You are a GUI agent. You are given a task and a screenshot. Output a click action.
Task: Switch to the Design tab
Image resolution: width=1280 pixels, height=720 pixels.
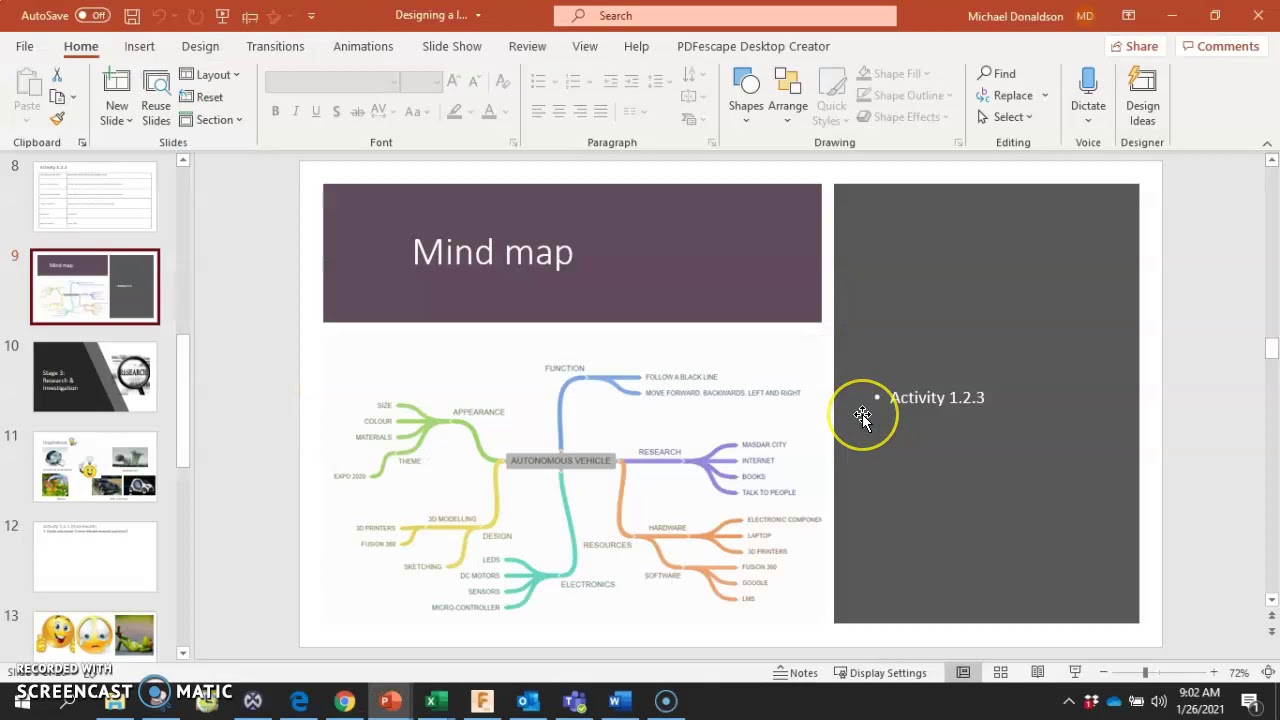[x=200, y=46]
